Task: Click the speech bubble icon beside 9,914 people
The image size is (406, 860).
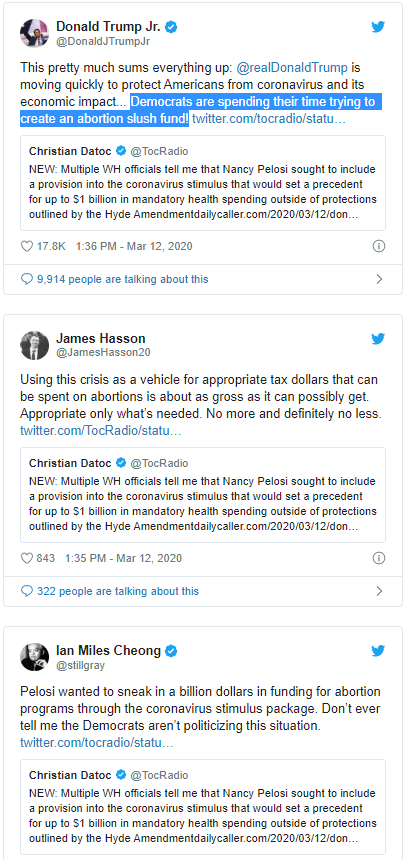Action: click(x=27, y=279)
